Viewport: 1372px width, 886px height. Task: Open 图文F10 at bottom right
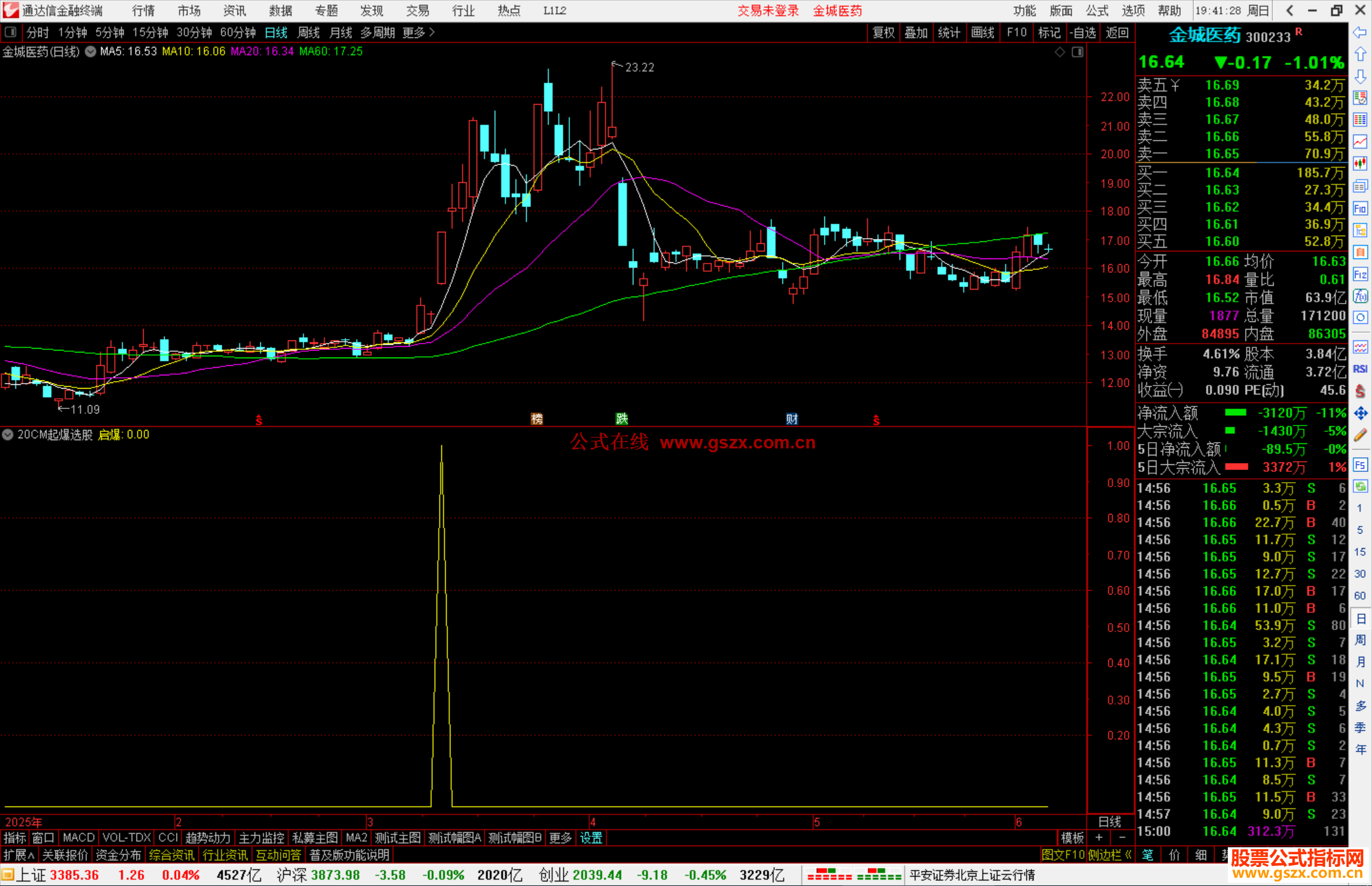point(1063,855)
